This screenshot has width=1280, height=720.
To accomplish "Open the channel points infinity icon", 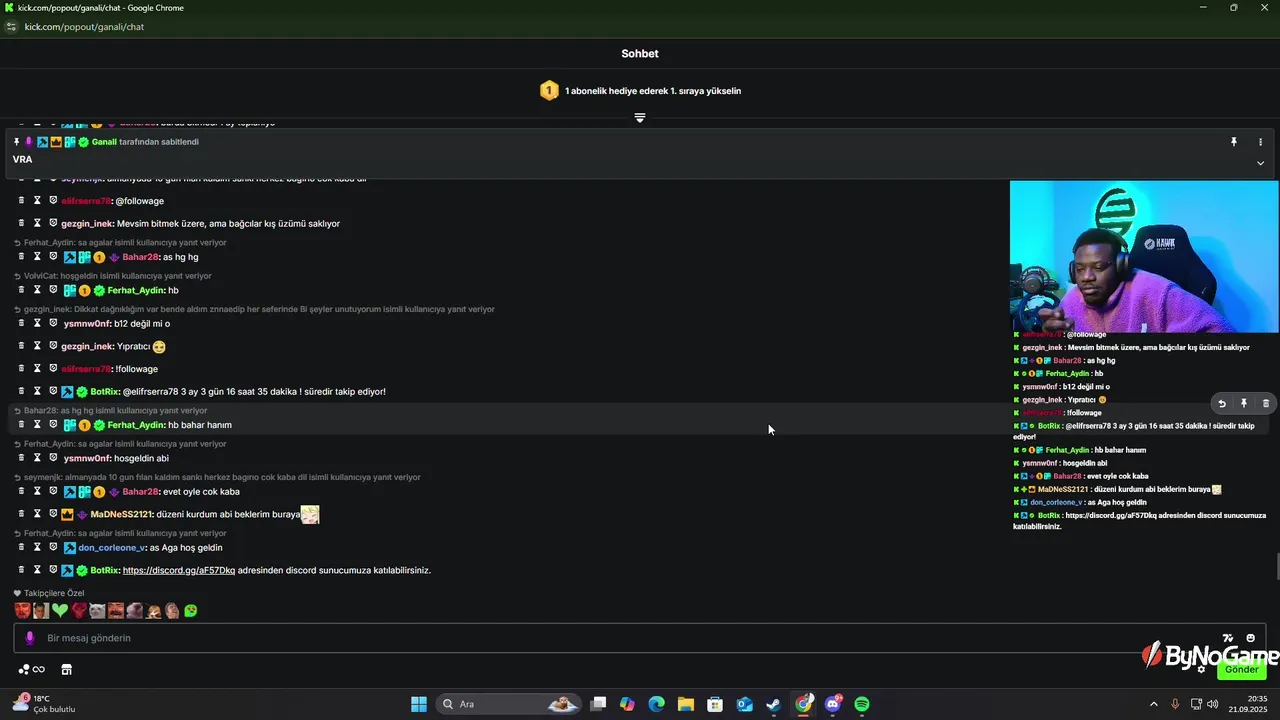I will point(32,669).
